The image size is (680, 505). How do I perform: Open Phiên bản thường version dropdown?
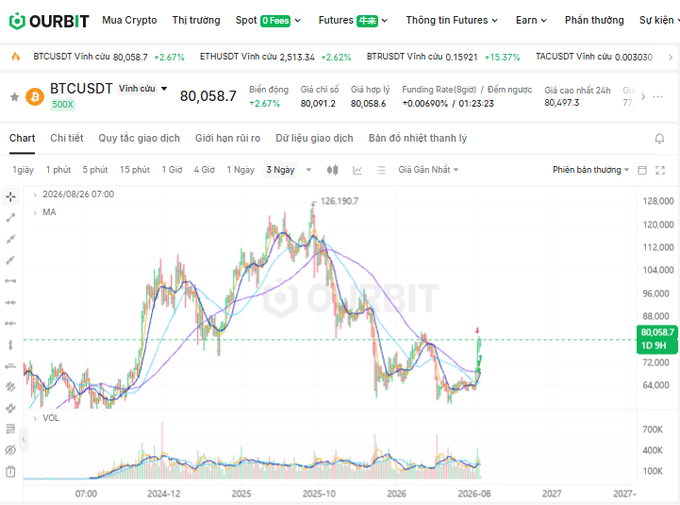point(591,170)
